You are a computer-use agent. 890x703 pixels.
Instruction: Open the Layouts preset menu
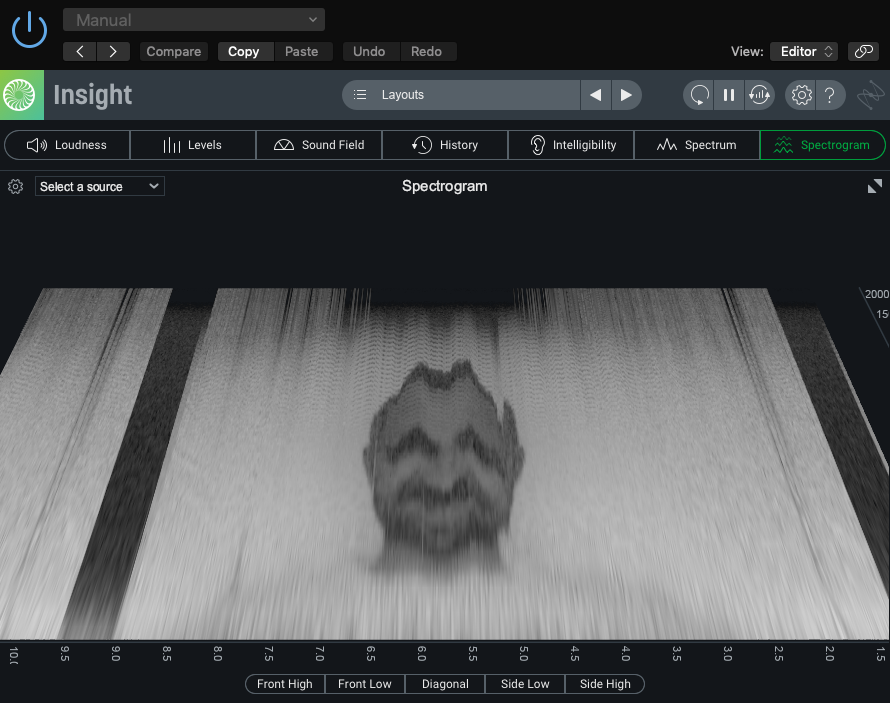pyautogui.click(x=461, y=95)
